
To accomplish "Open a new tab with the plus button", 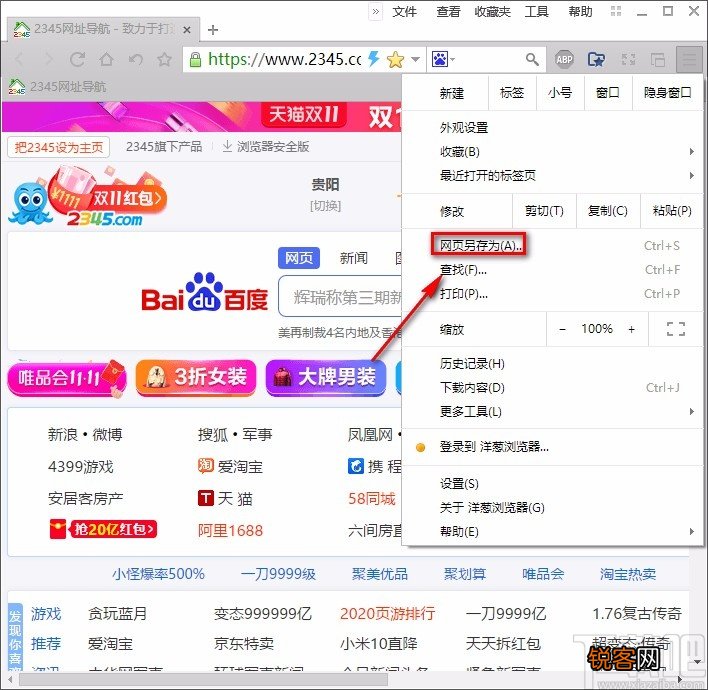I will tap(213, 30).
